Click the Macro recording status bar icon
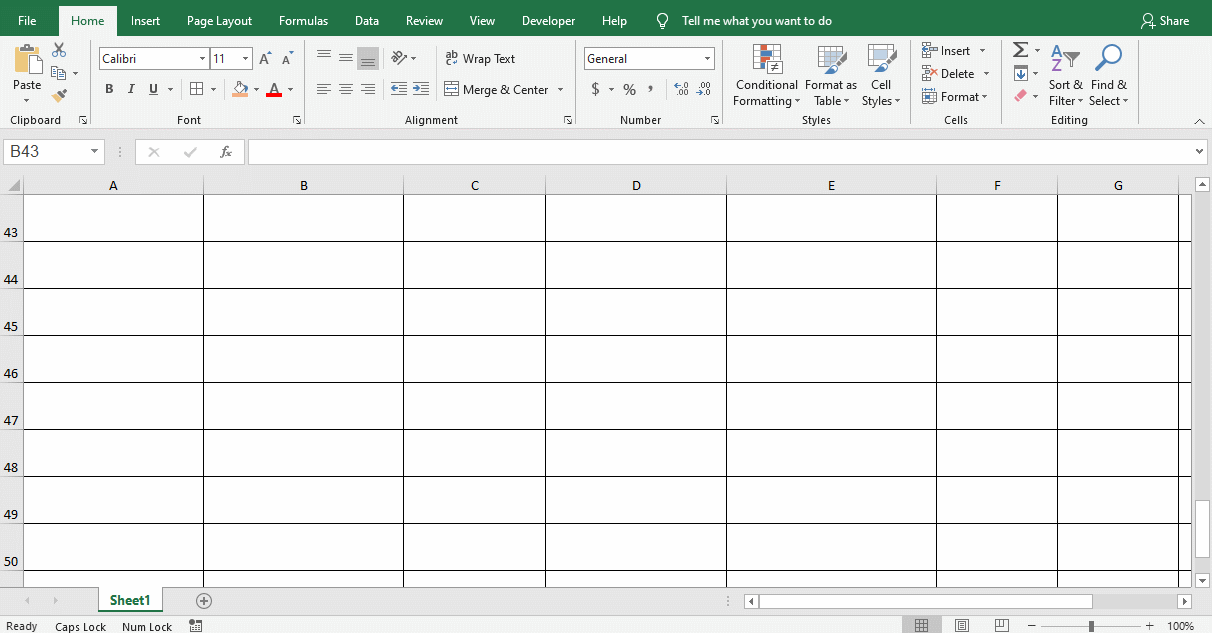 tap(196, 626)
